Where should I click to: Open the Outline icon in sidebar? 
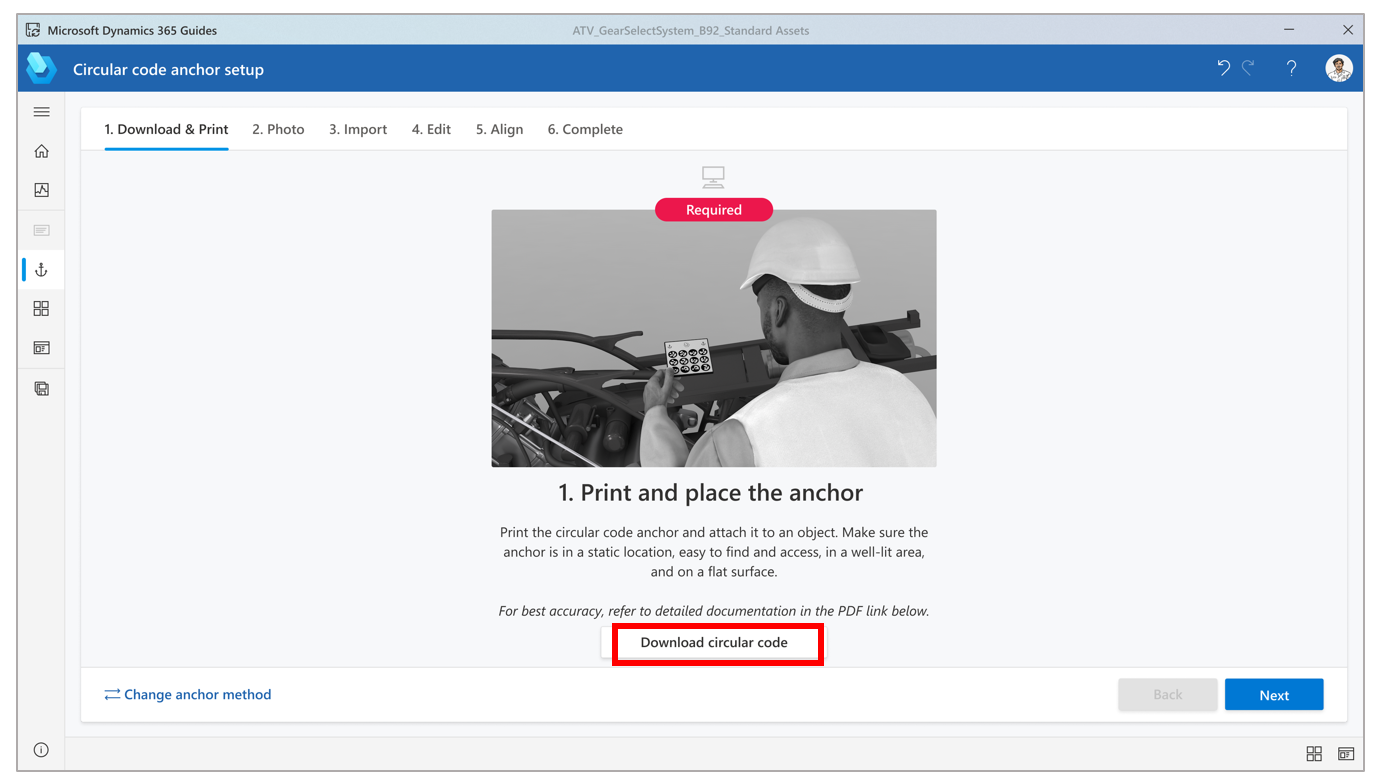(x=41, y=230)
